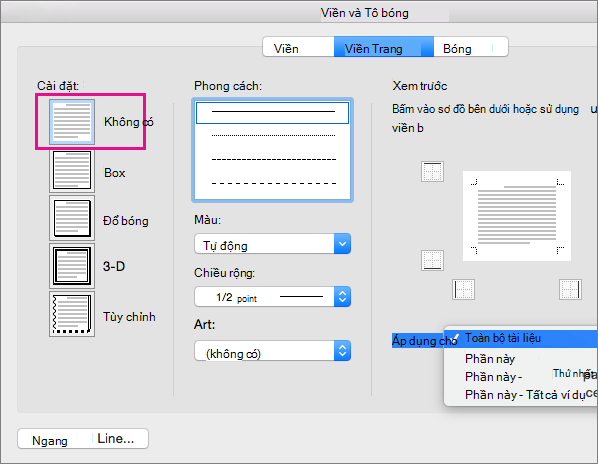
Task: Select the 'Tùy chỉnh' custom setting icon
Action: click(x=72, y=314)
